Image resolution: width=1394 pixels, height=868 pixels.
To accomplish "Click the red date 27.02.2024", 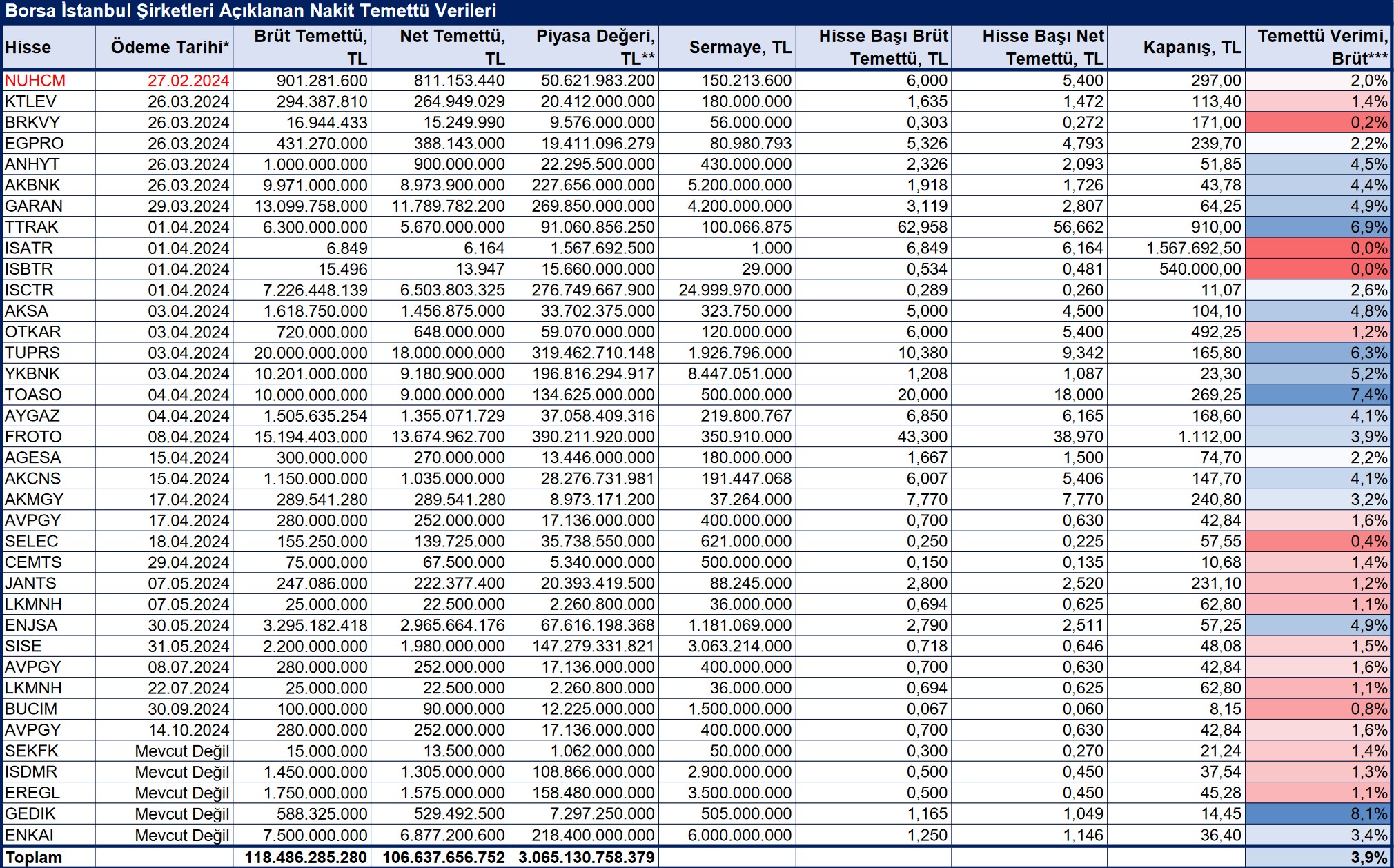I will tap(188, 81).
